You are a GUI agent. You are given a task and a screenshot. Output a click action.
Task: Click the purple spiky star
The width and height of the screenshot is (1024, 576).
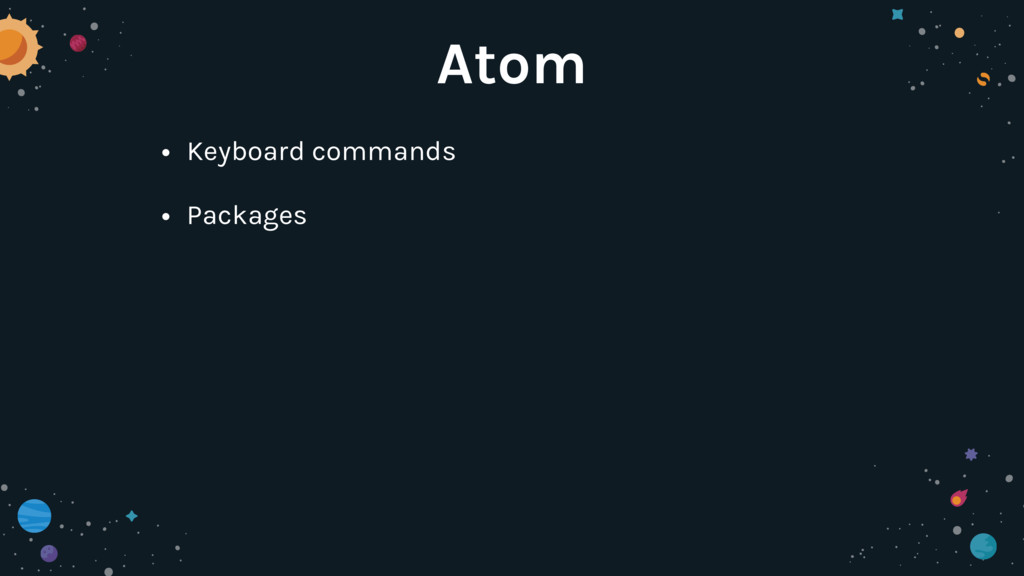coord(971,455)
